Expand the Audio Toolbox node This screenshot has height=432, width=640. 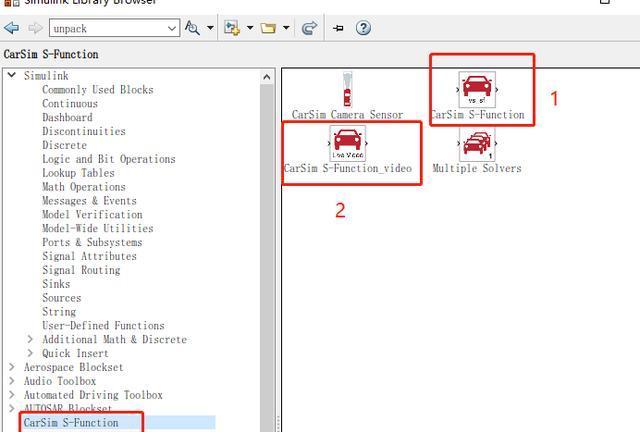pos(12,381)
